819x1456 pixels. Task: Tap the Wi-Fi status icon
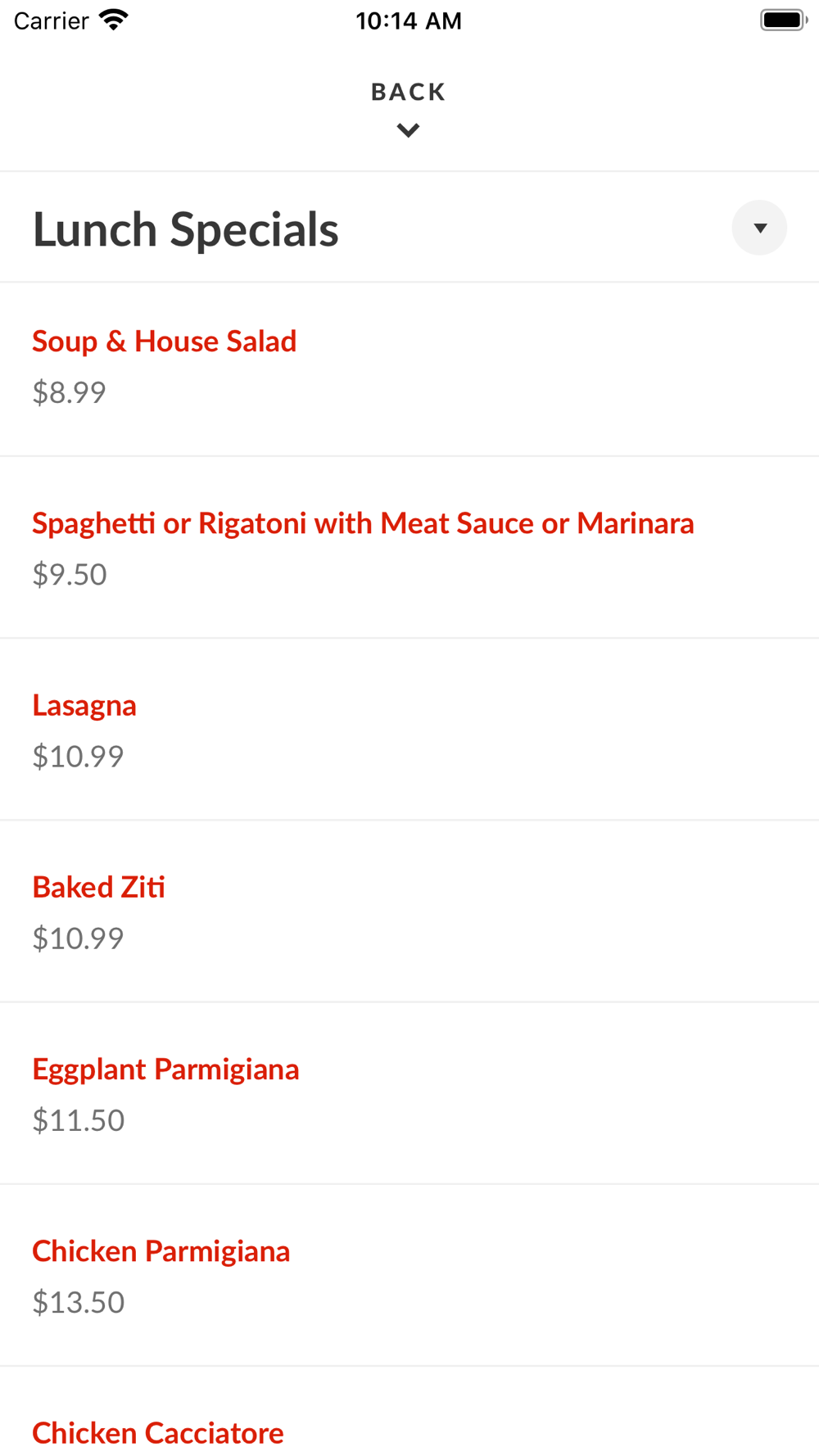pyautogui.click(x=114, y=20)
